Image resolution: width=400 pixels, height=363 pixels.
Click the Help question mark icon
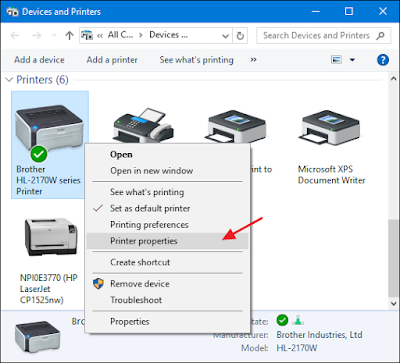pos(383,60)
